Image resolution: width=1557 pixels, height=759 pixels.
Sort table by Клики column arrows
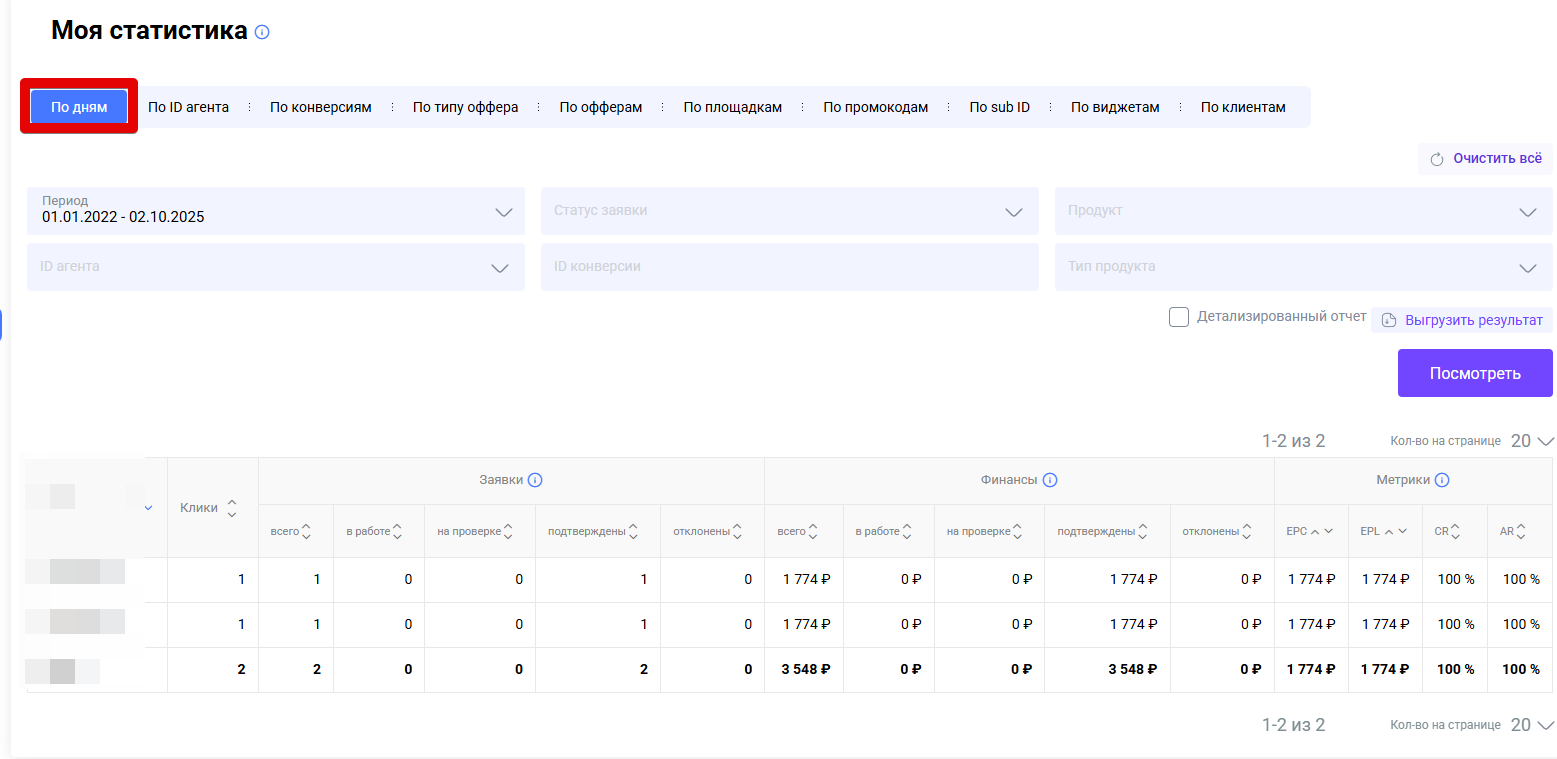point(232,508)
